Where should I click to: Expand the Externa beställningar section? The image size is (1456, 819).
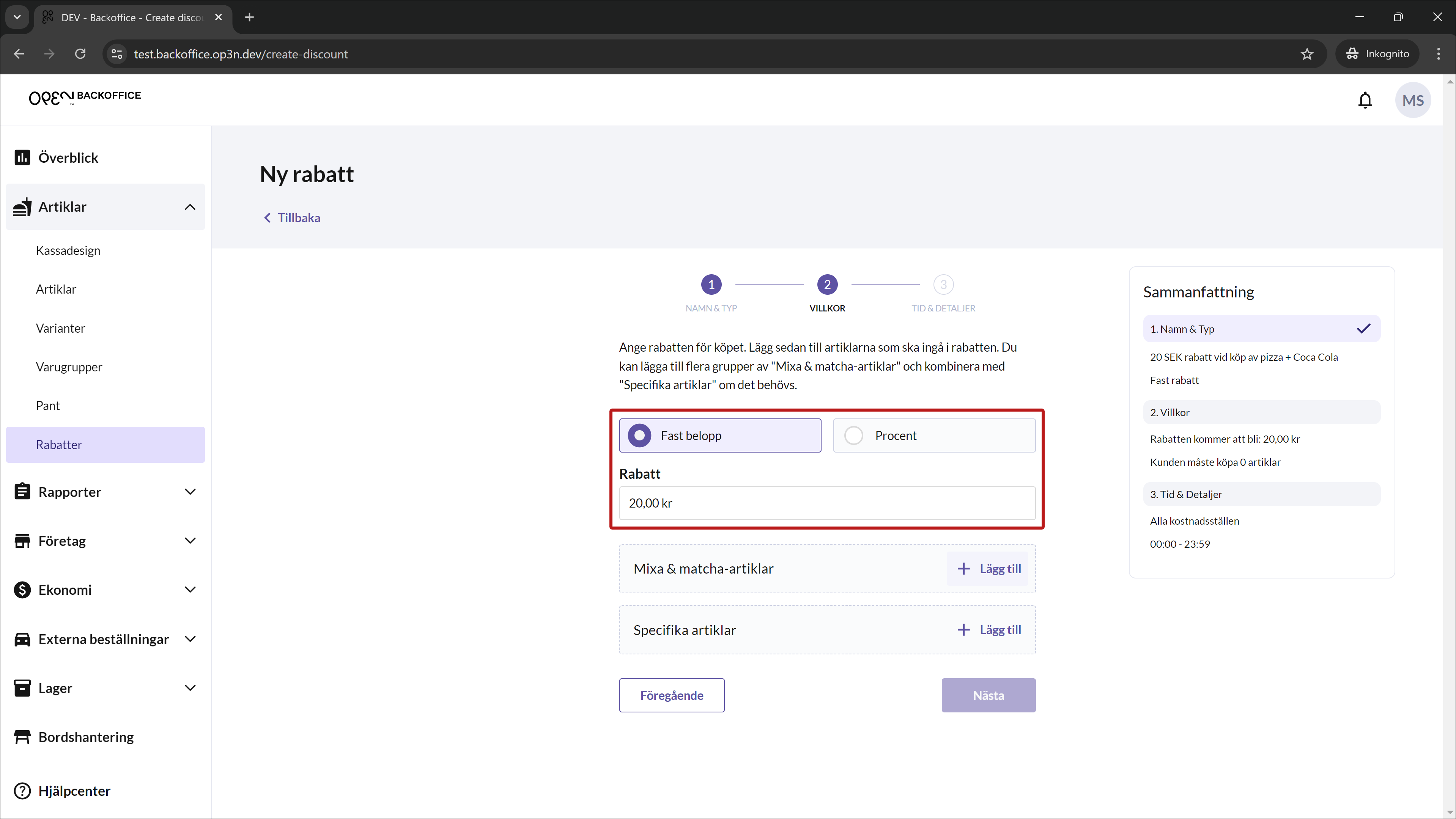coord(190,639)
